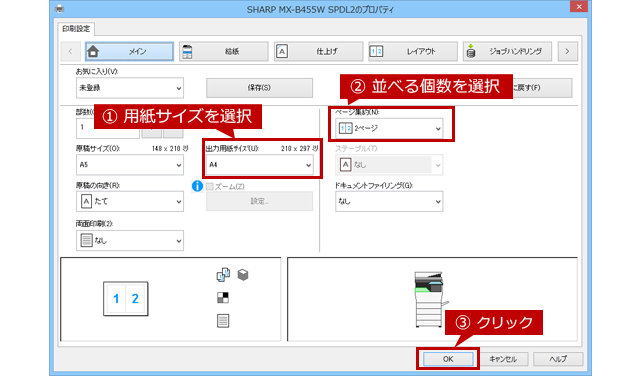This screenshot has height=376, width=640.
Task: Click the キャンセル cancel button
Action: point(503,359)
